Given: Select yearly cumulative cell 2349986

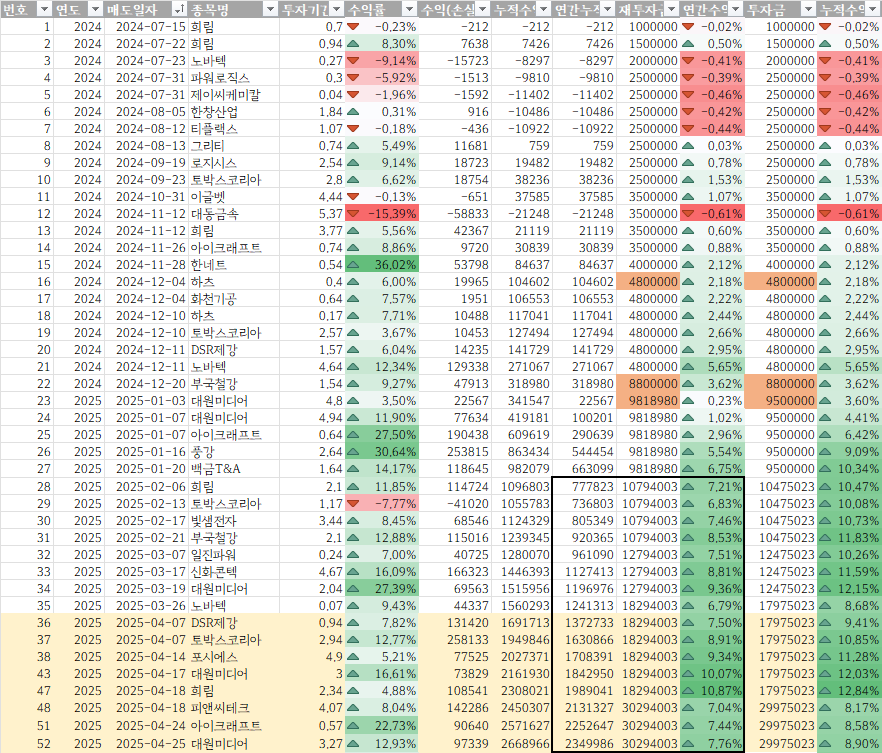Looking at the screenshot, I should 584,743.
